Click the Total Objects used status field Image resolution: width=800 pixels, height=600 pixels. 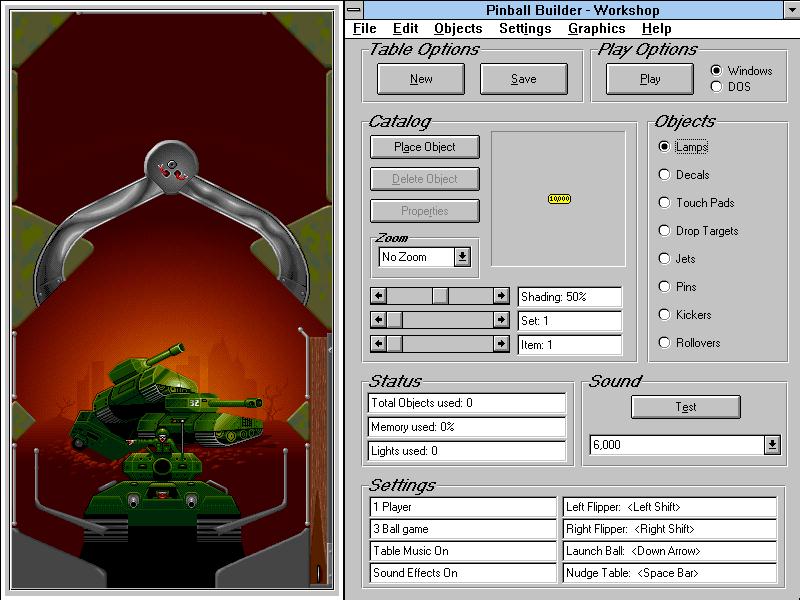(x=467, y=403)
